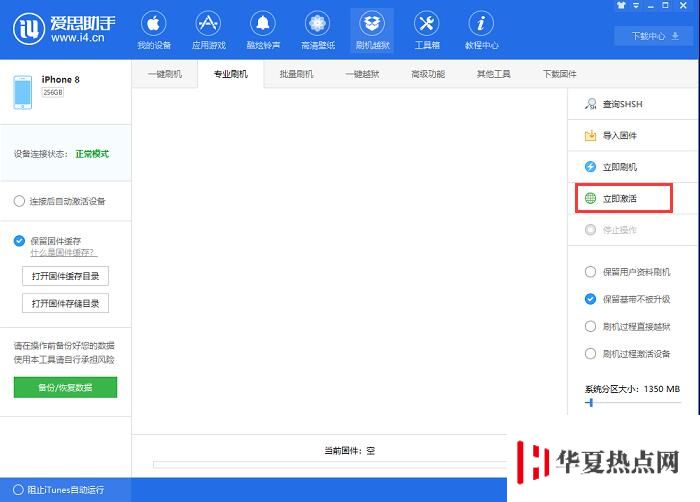700x502 pixels.
Task: Click 打开固件缓存目录 button
Action: (x=65, y=276)
